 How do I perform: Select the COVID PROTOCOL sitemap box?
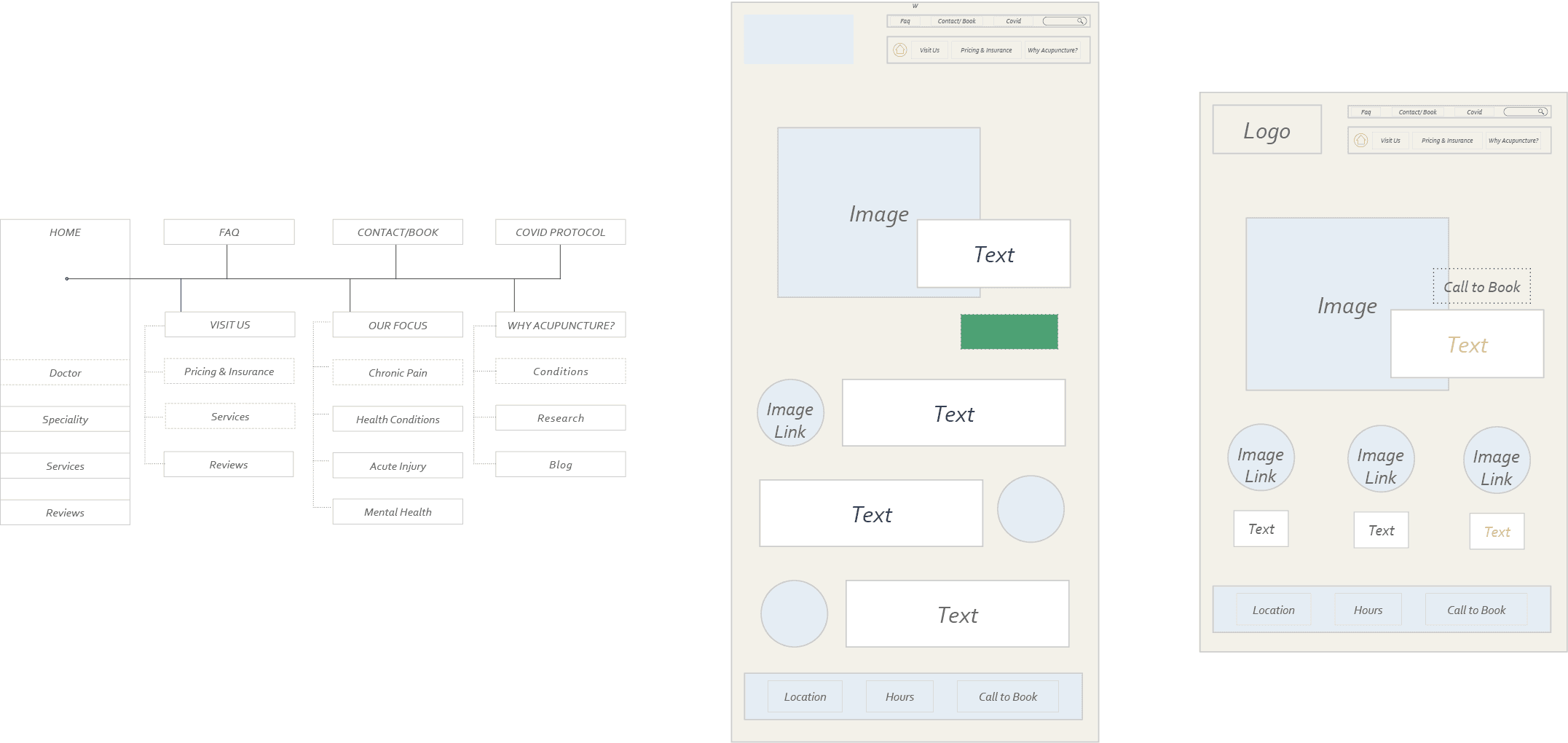560,232
